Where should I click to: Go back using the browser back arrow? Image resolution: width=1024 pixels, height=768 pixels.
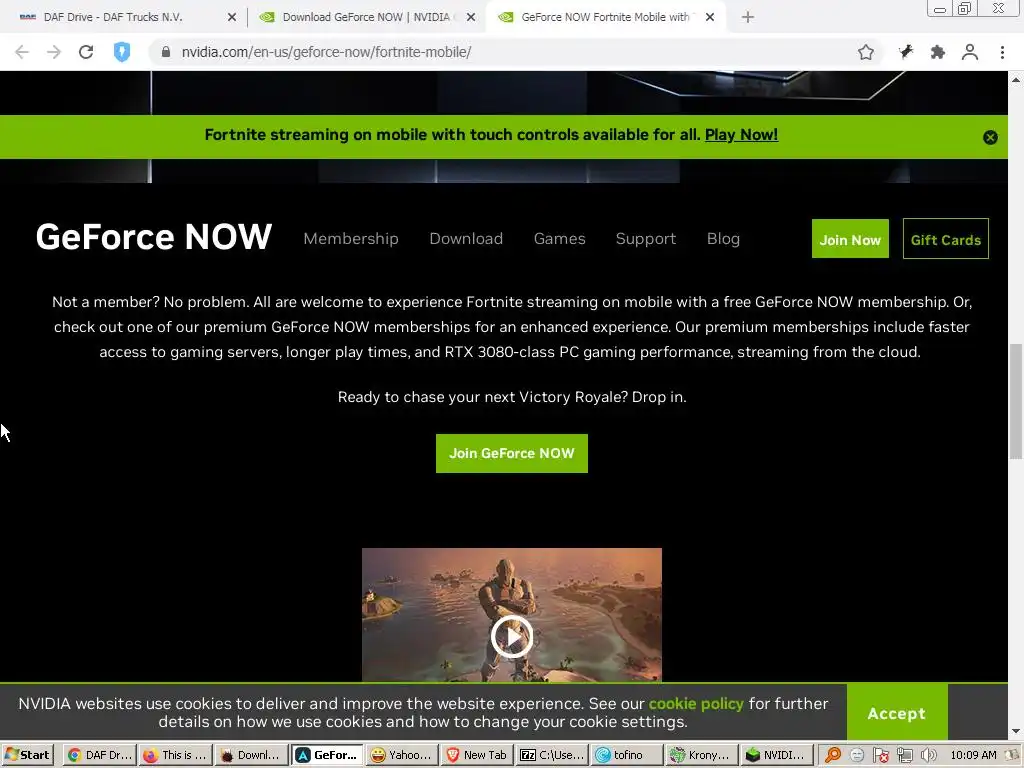click(x=22, y=52)
